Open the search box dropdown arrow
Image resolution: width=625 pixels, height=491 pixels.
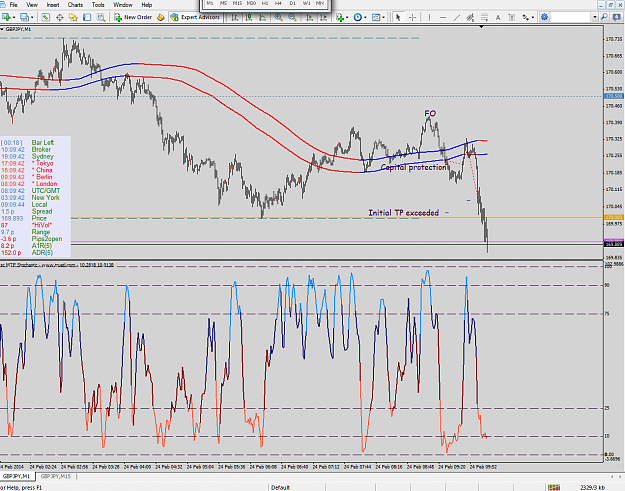coord(595,17)
